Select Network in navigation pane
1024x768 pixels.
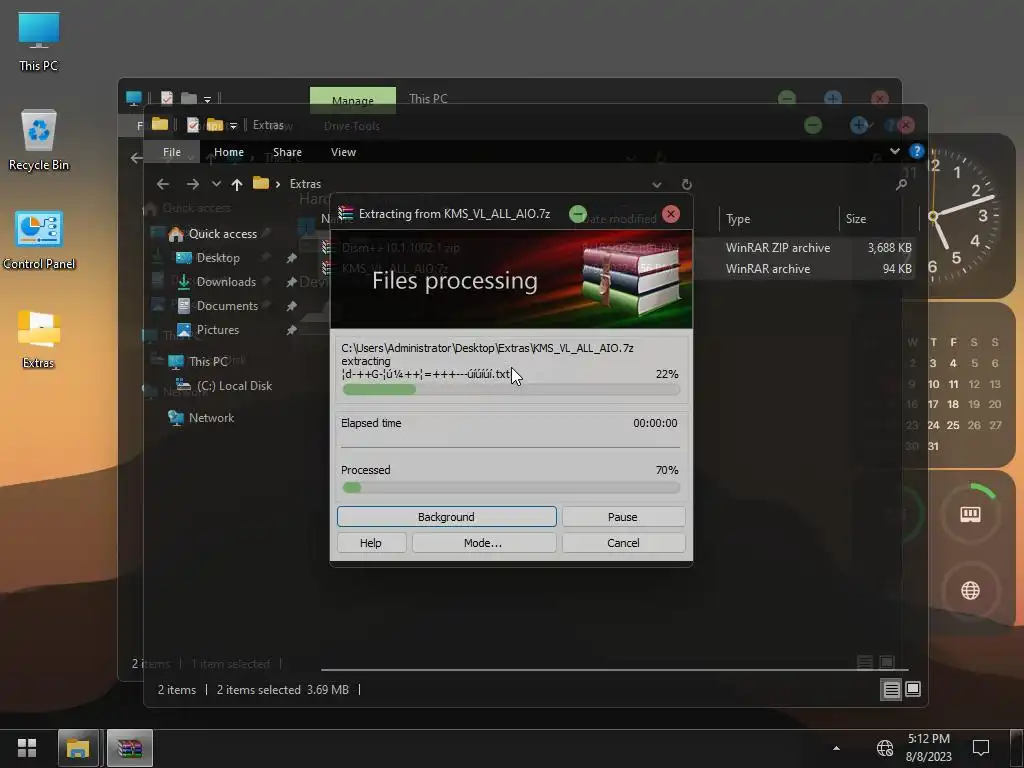tap(200, 418)
